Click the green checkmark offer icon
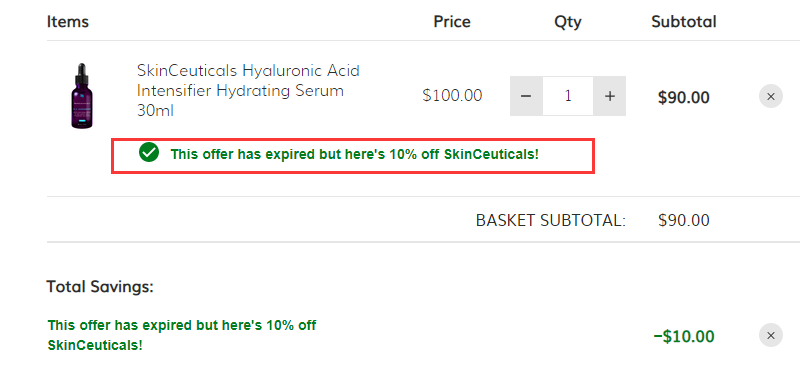Viewport: 810px width, 392px height. coord(149,153)
